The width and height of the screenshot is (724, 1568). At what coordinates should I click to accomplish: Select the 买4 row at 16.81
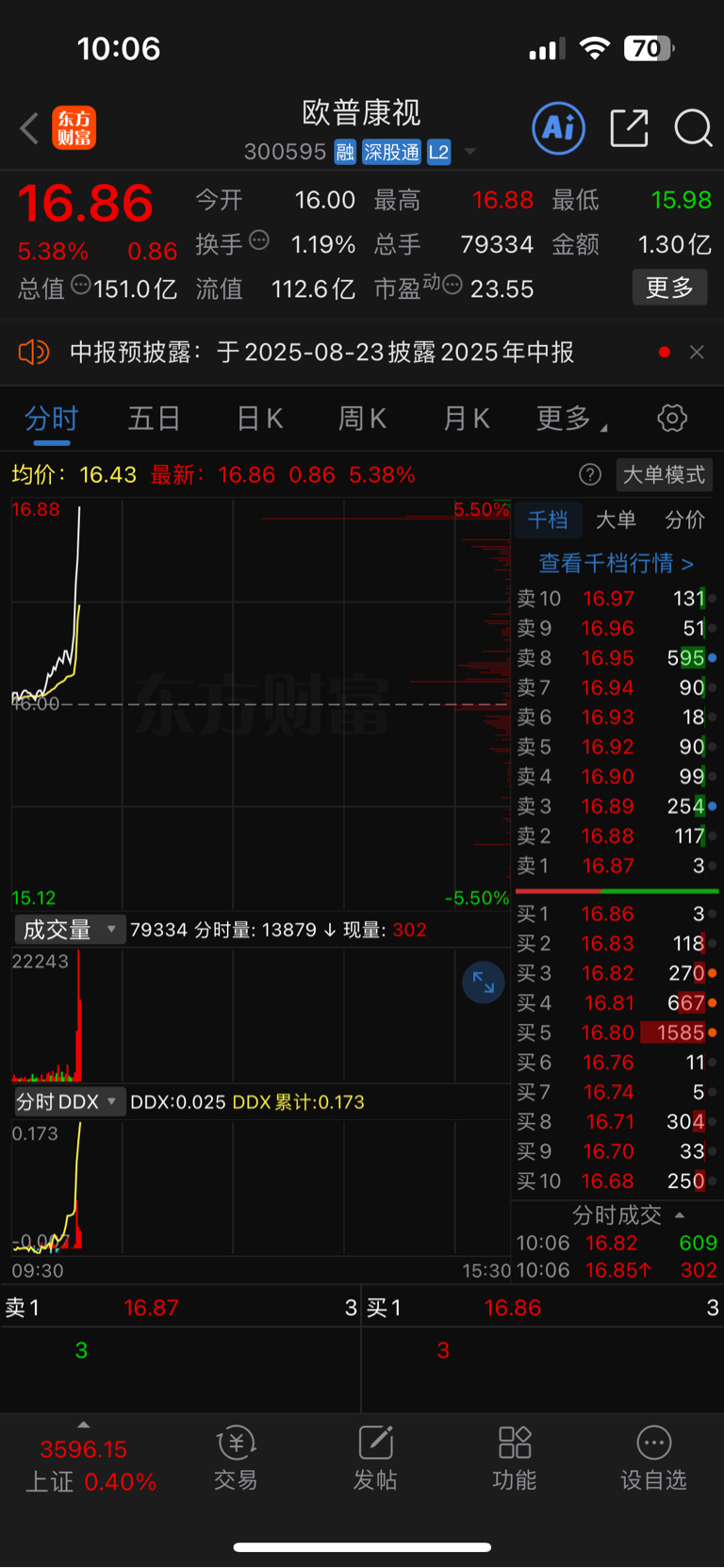click(x=617, y=1003)
